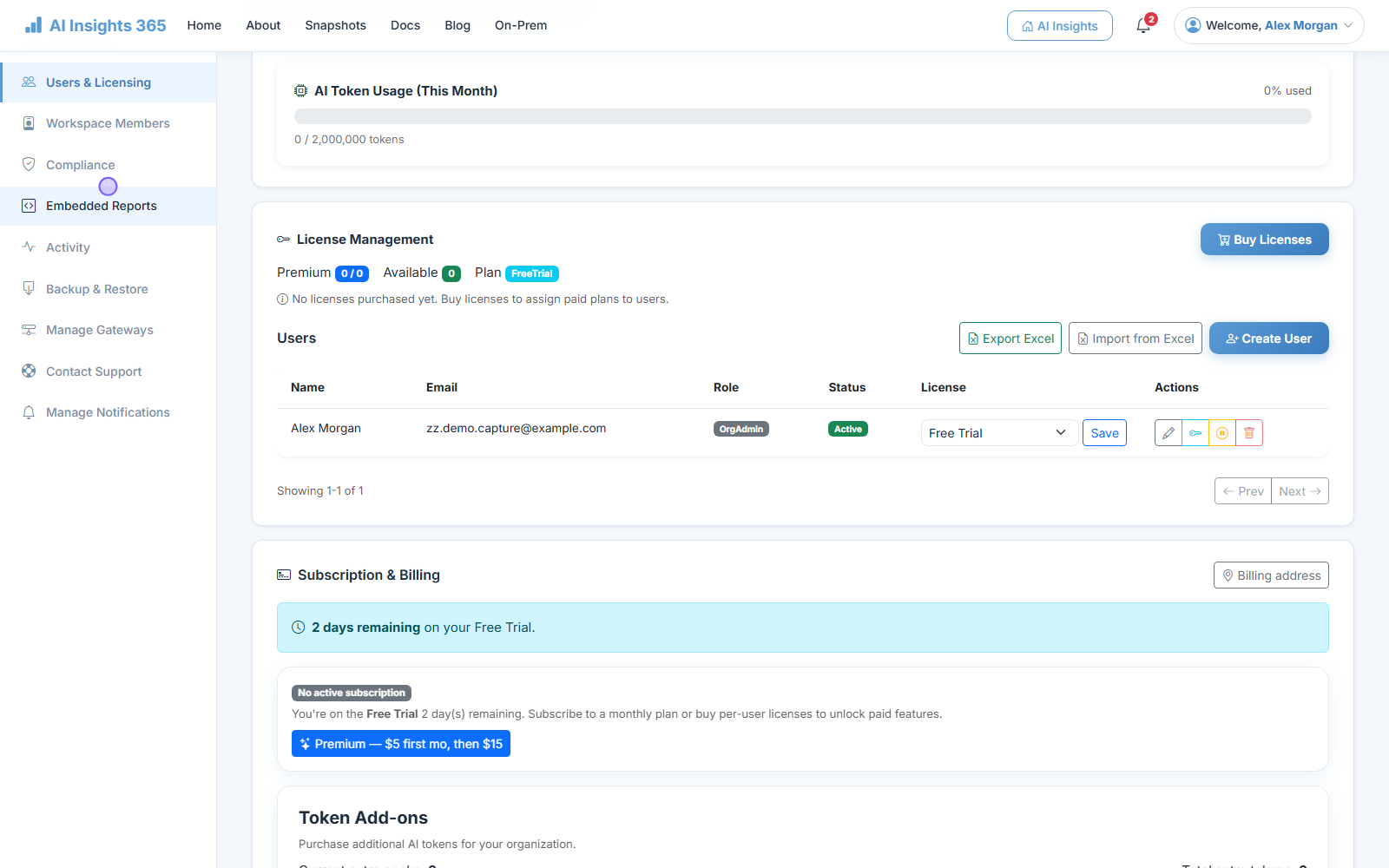Click Import from Excel
Screen dimensions: 1389x868
(1136, 339)
